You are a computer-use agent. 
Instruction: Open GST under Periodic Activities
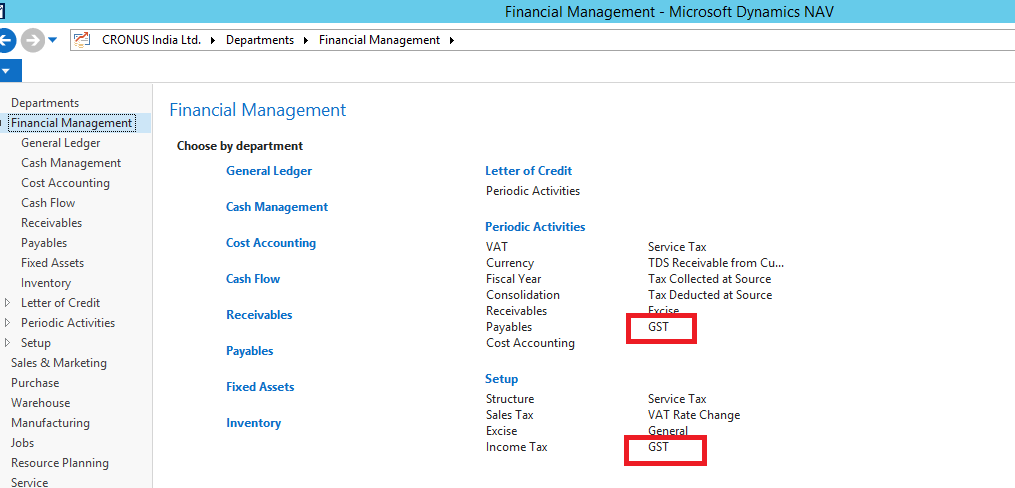658,327
